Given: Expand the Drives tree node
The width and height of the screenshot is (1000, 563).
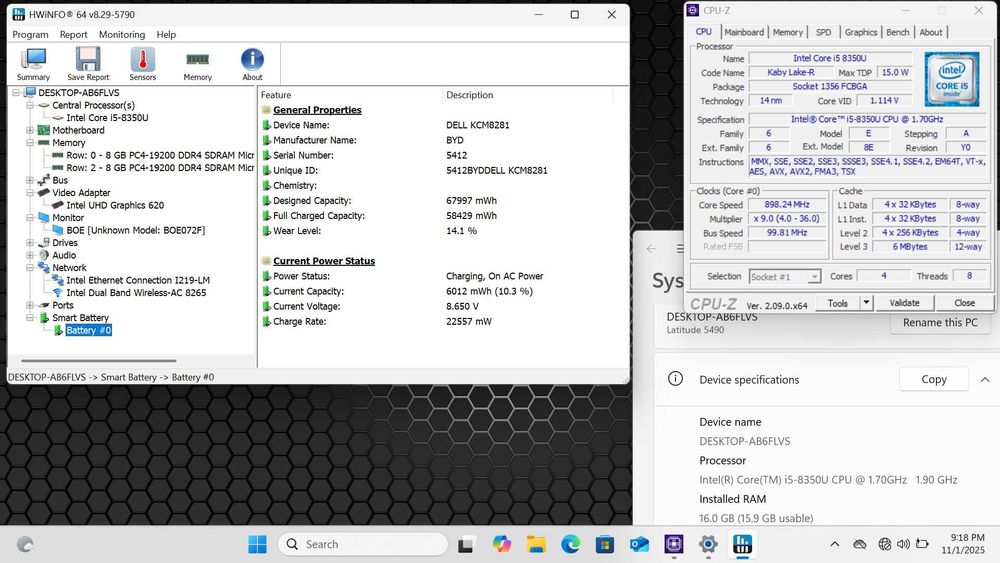Looking at the screenshot, I should point(30,243).
